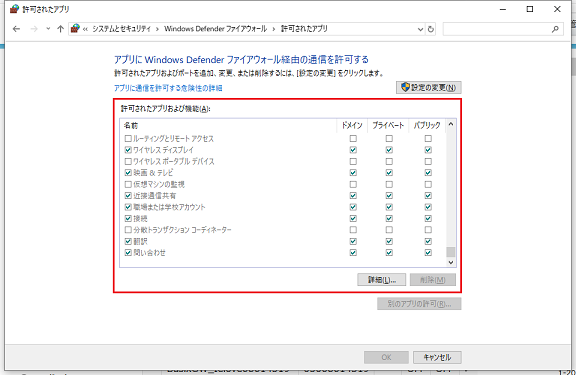Minimize the 許可されたアプリ window
The width and height of the screenshot is (576, 375).
[503, 9]
